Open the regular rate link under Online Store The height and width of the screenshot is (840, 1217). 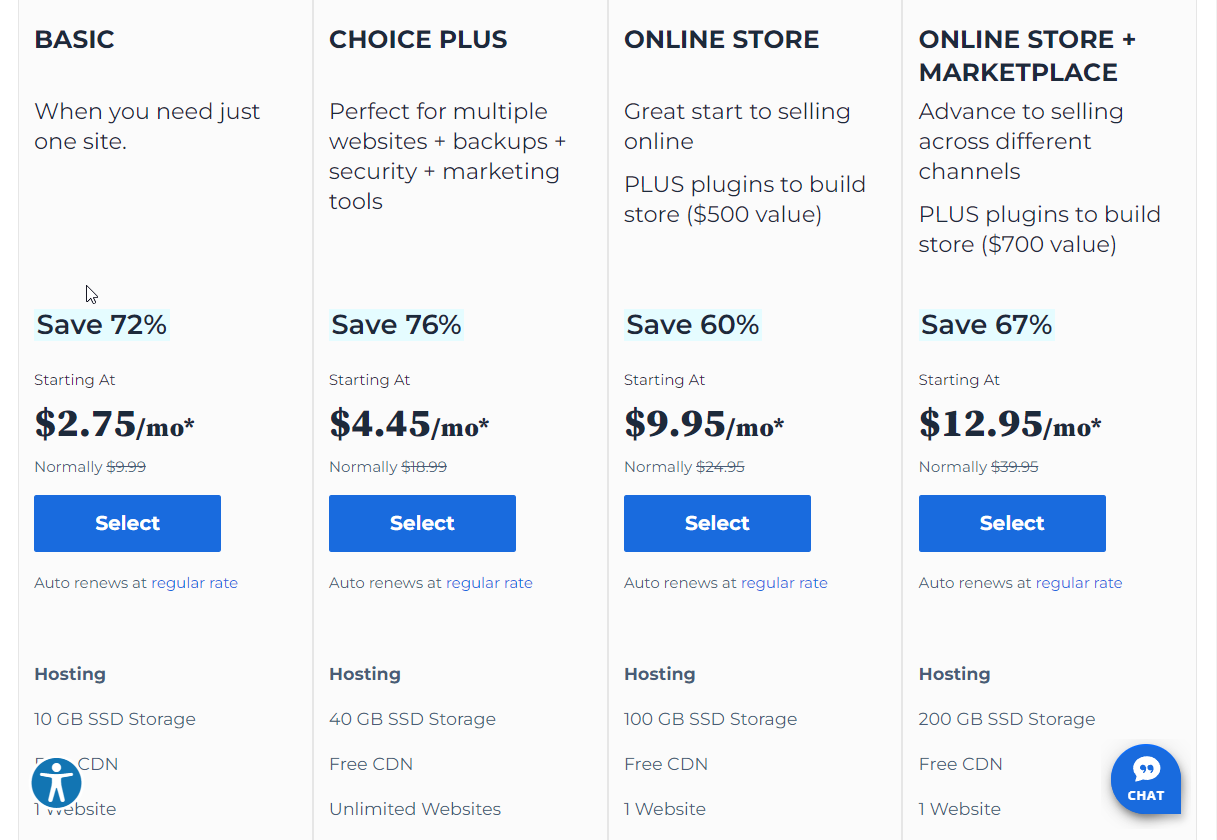point(784,583)
